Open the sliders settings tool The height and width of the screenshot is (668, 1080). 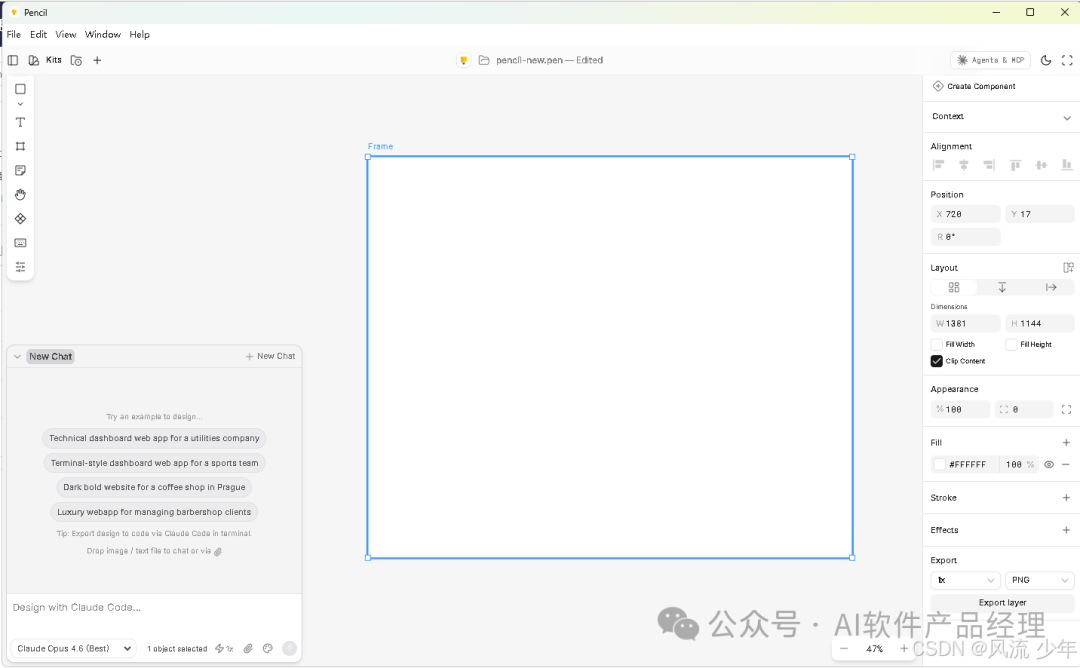21,267
